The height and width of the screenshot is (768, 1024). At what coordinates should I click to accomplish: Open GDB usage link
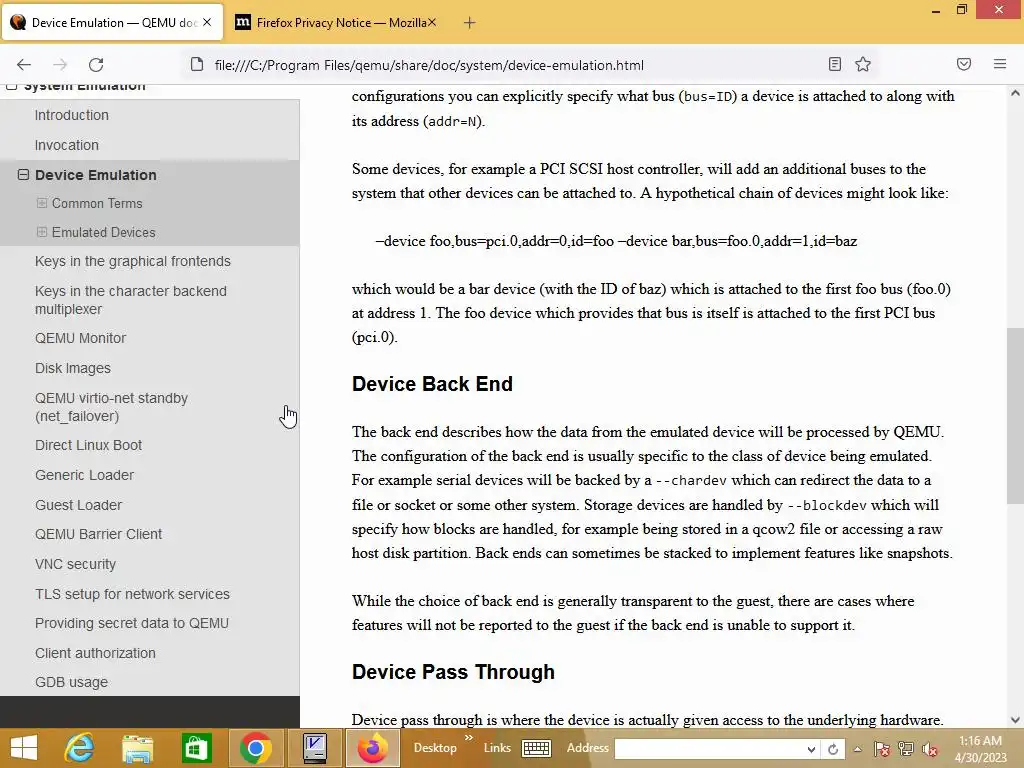pos(71,682)
